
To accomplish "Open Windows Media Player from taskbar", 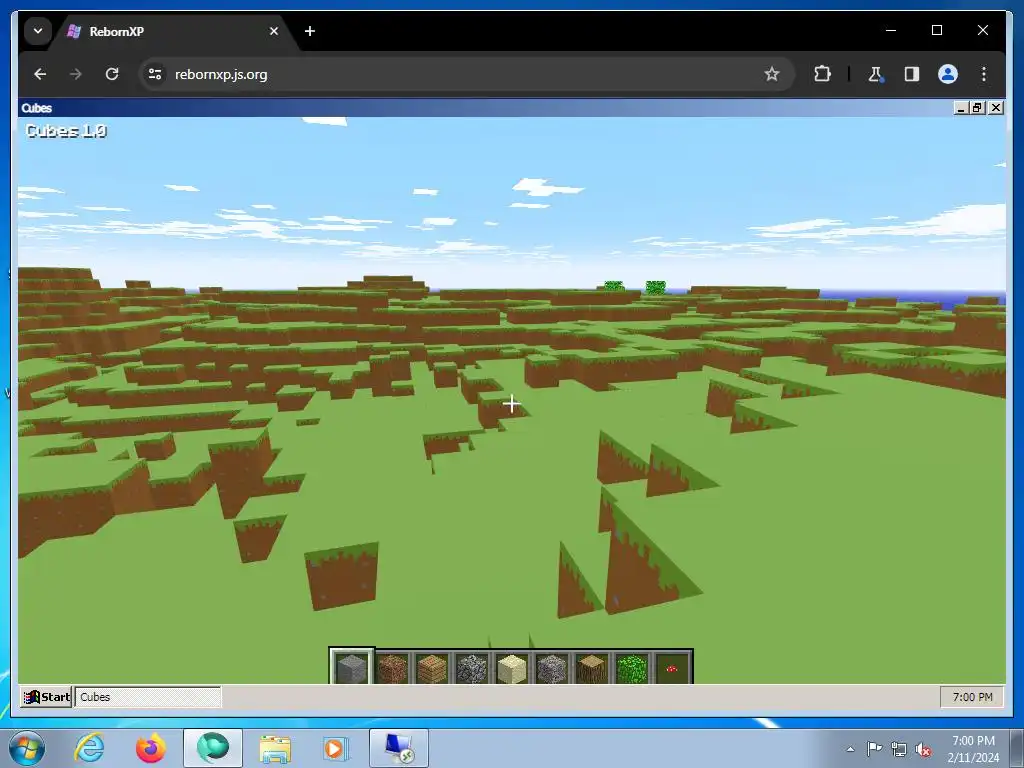I will pos(336,748).
